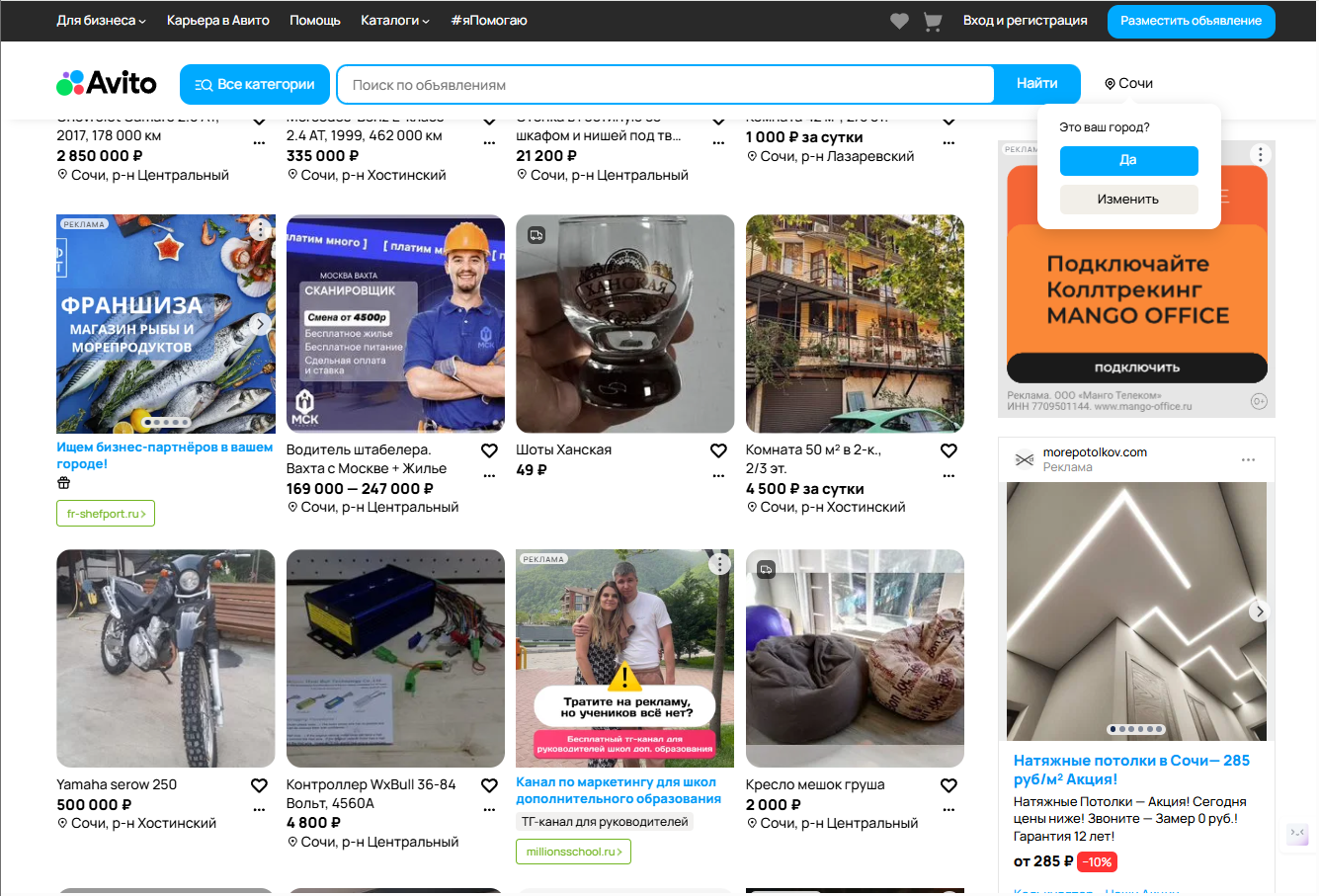1319x896 pixels.
Task: Favorite the Yamaha serow 250 listing
Action: tap(259, 785)
